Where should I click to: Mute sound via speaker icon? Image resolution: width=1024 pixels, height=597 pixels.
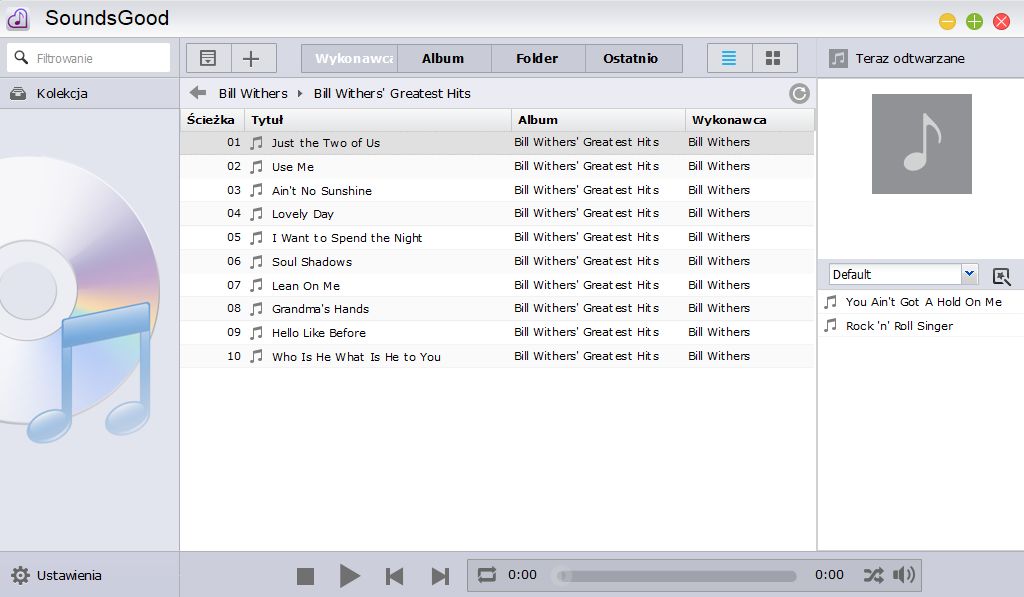pyautogui.click(x=904, y=575)
